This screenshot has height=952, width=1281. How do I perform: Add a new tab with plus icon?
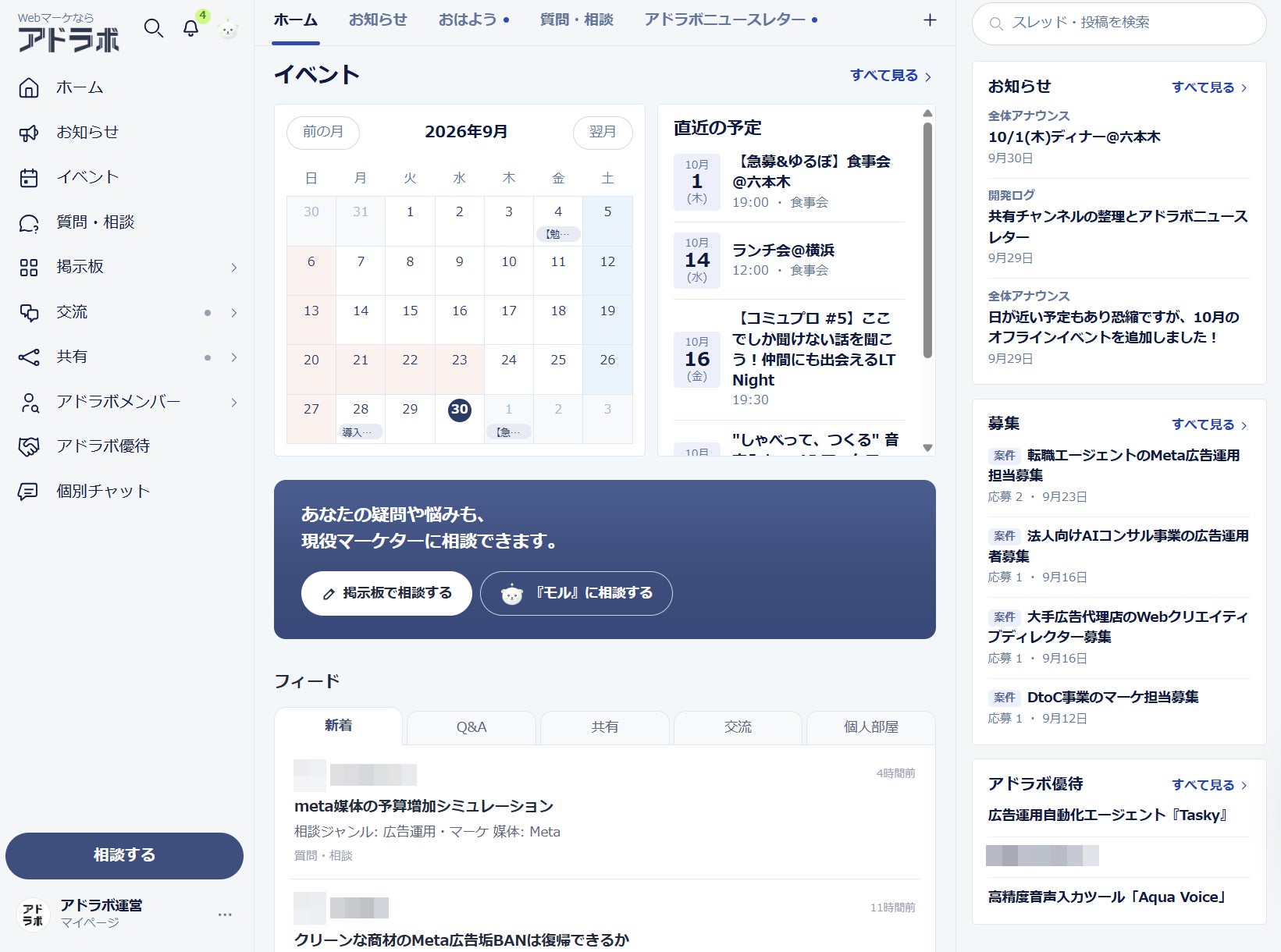930,20
